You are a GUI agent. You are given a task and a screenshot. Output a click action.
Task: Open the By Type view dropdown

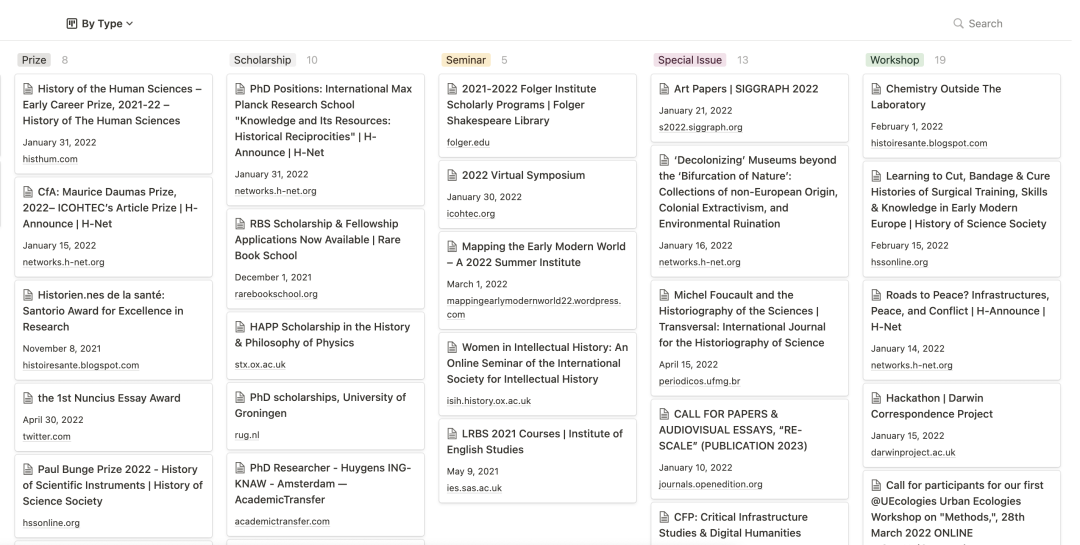(100, 23)
